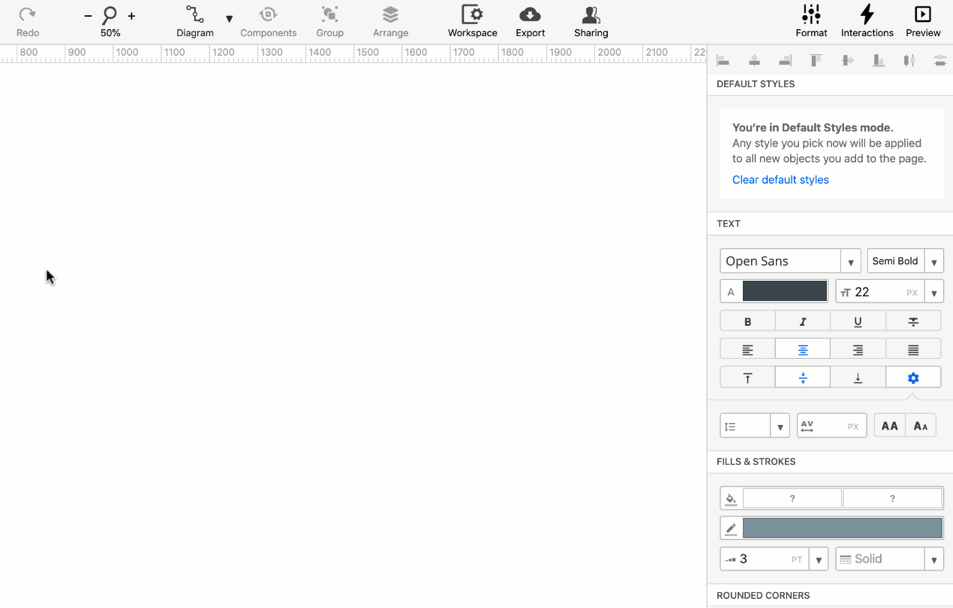Viewport: 953px width, 608px height.
Task: Zoom in using the plus button
Action: click(131, 16)
